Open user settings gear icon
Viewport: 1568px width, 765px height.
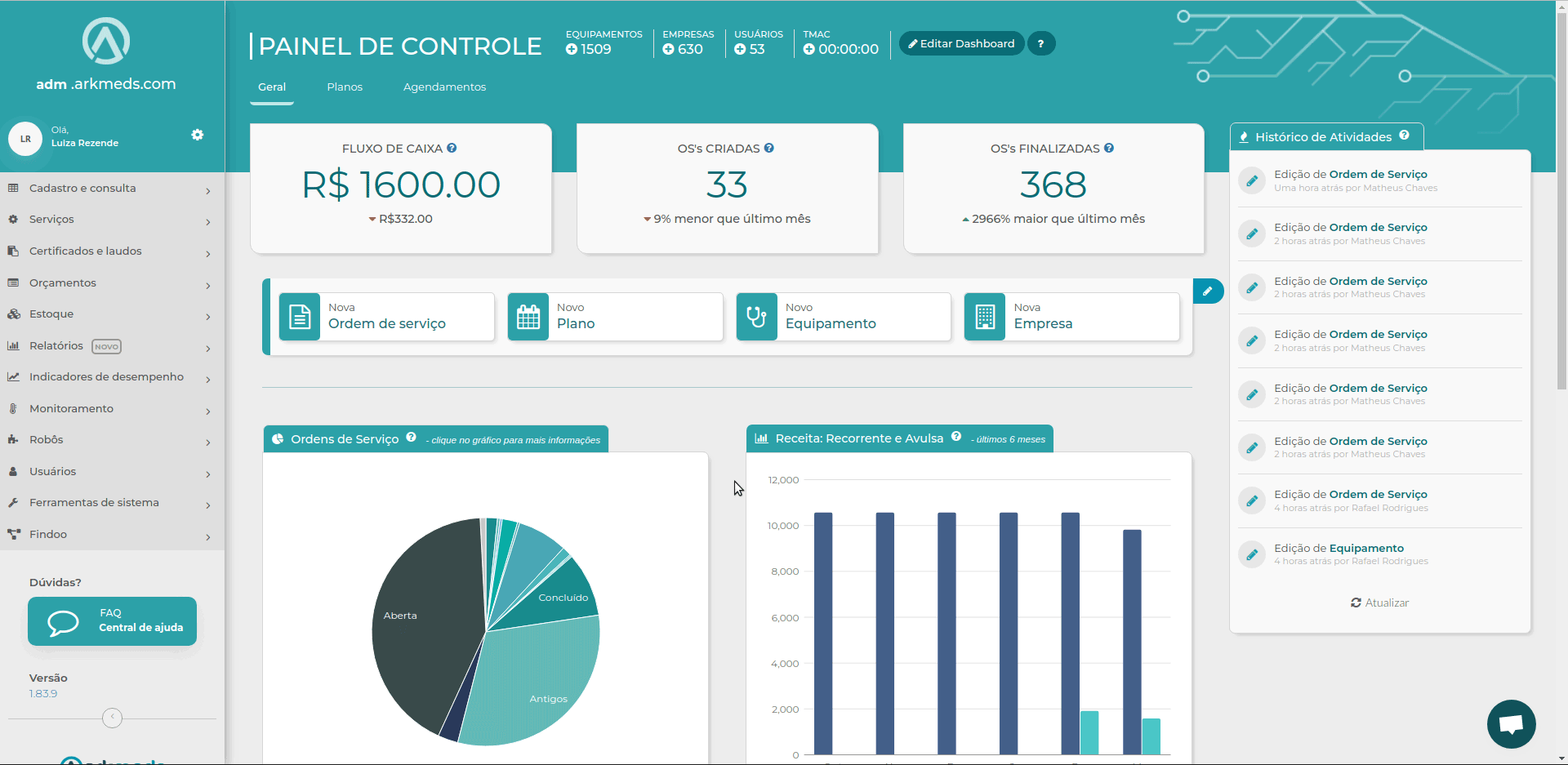197,135
